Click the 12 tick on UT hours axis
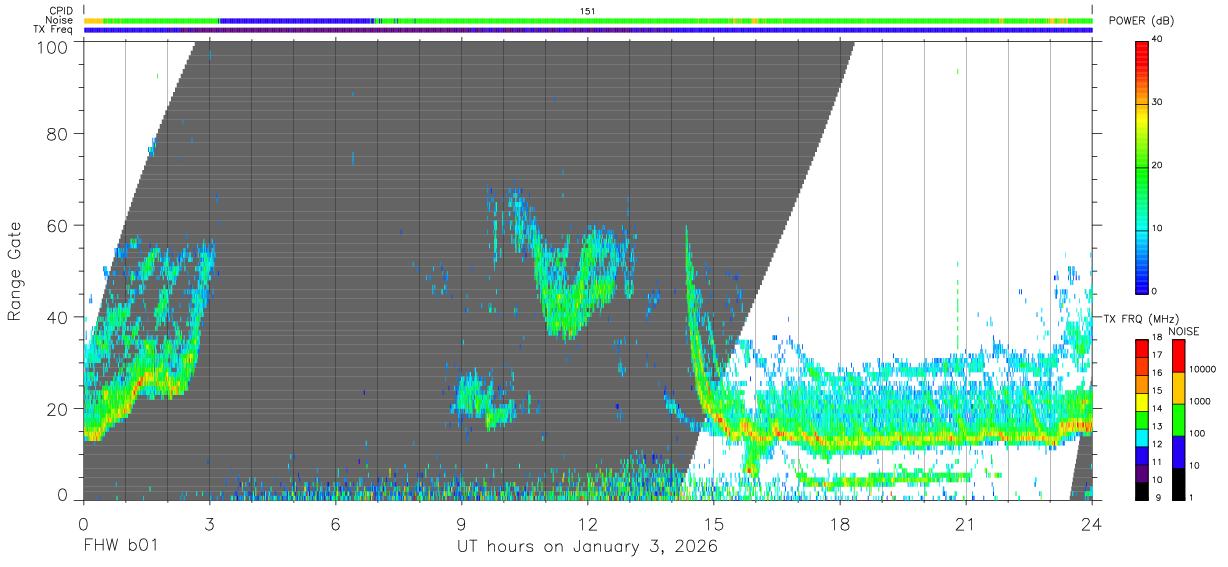 [588, 523]
